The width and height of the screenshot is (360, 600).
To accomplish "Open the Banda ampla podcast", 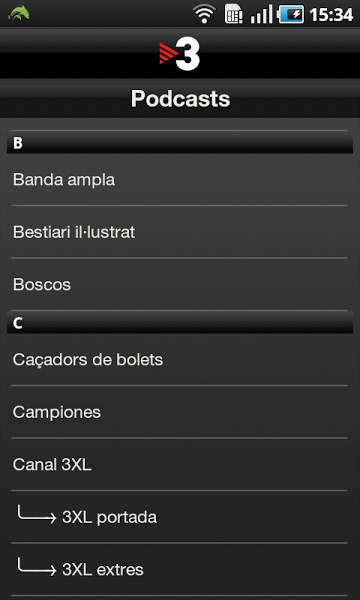I will [x=179, y=180].
